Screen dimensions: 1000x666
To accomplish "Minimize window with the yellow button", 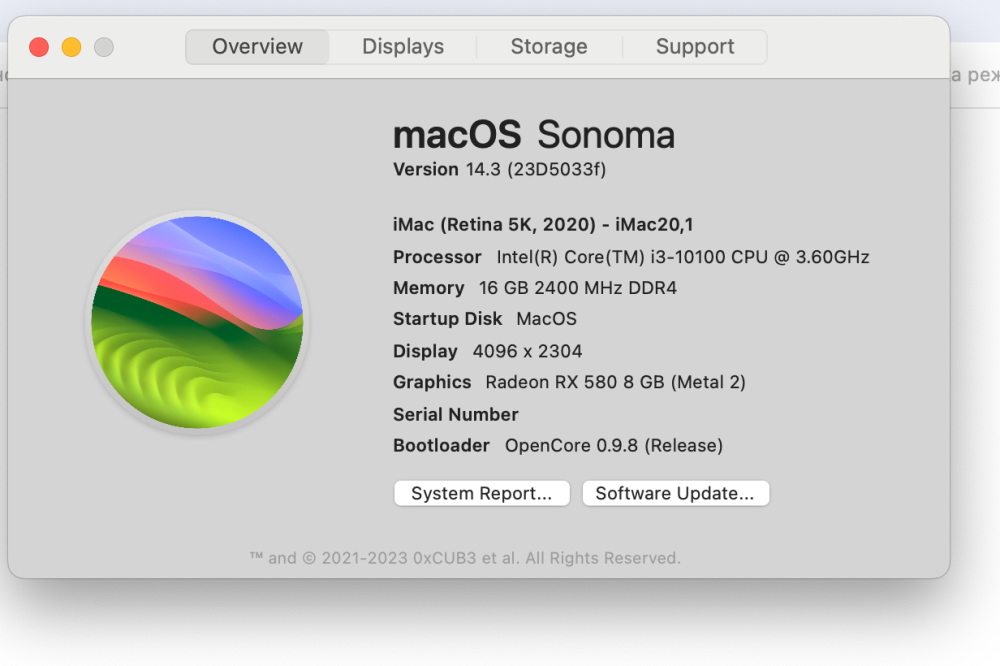I will tap(71, 47).
